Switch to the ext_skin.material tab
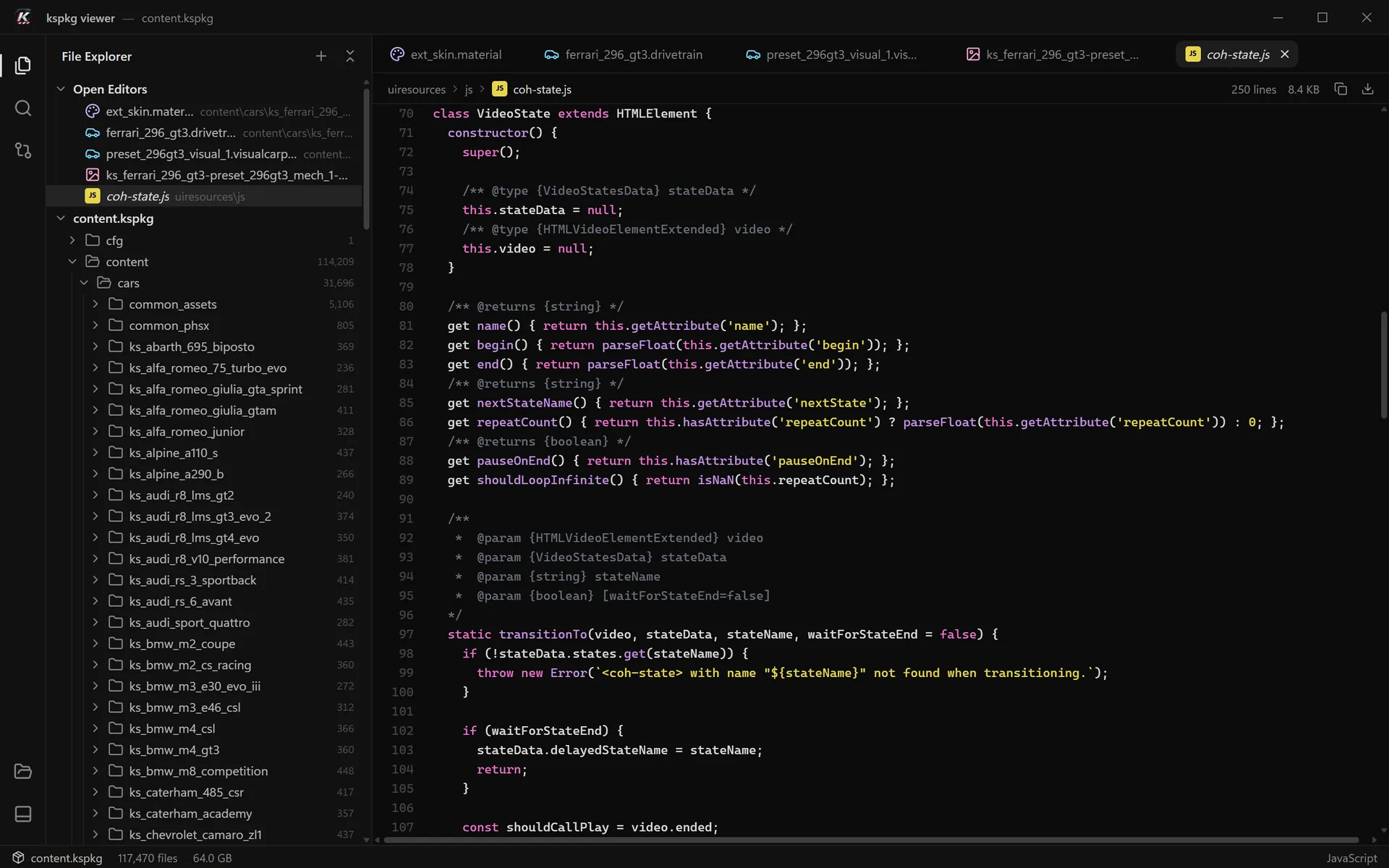This screenshot has width=1389, height=868. click(x=446, y=54)
